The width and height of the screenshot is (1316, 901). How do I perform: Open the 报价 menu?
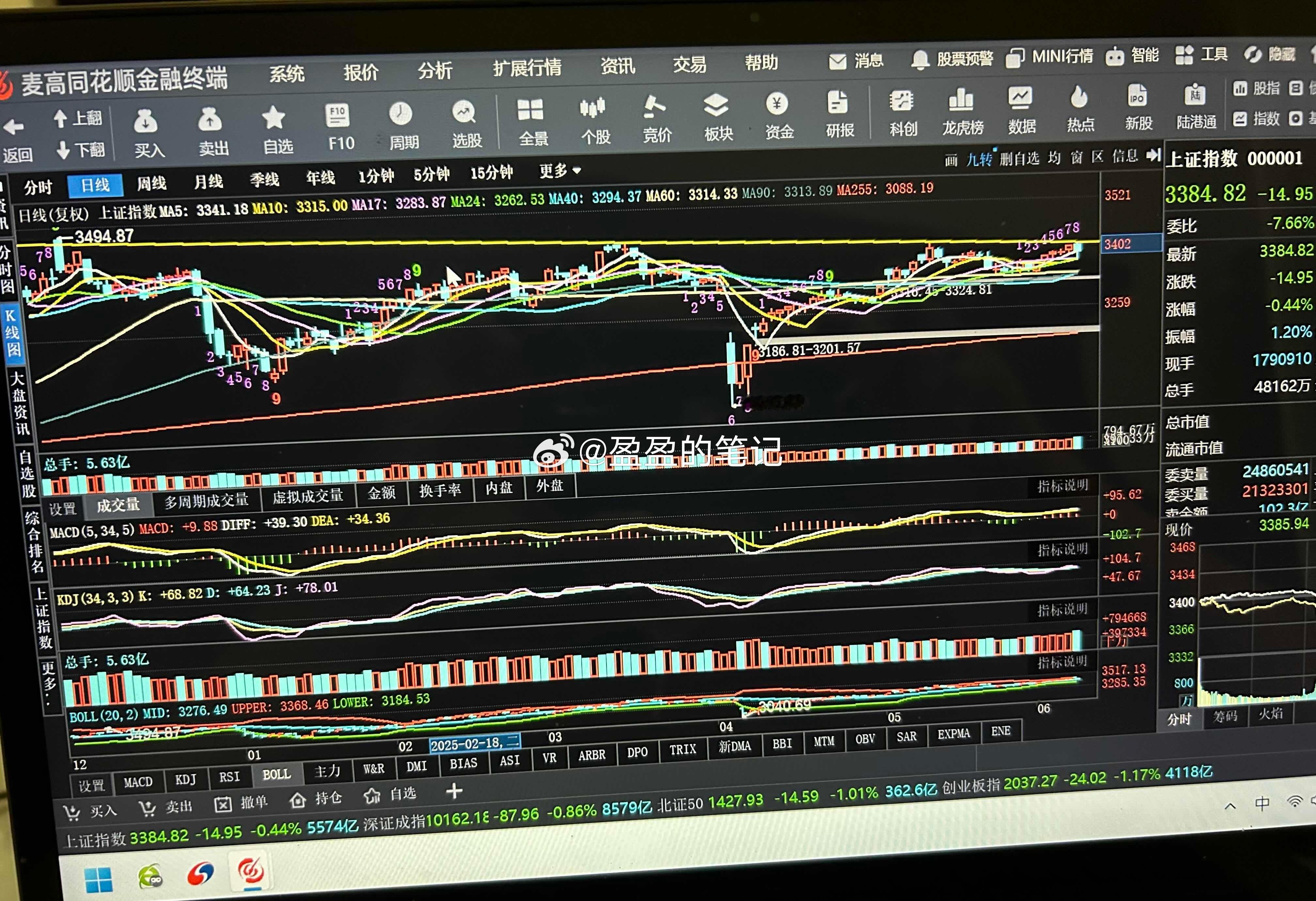click(x=361, y=72)
